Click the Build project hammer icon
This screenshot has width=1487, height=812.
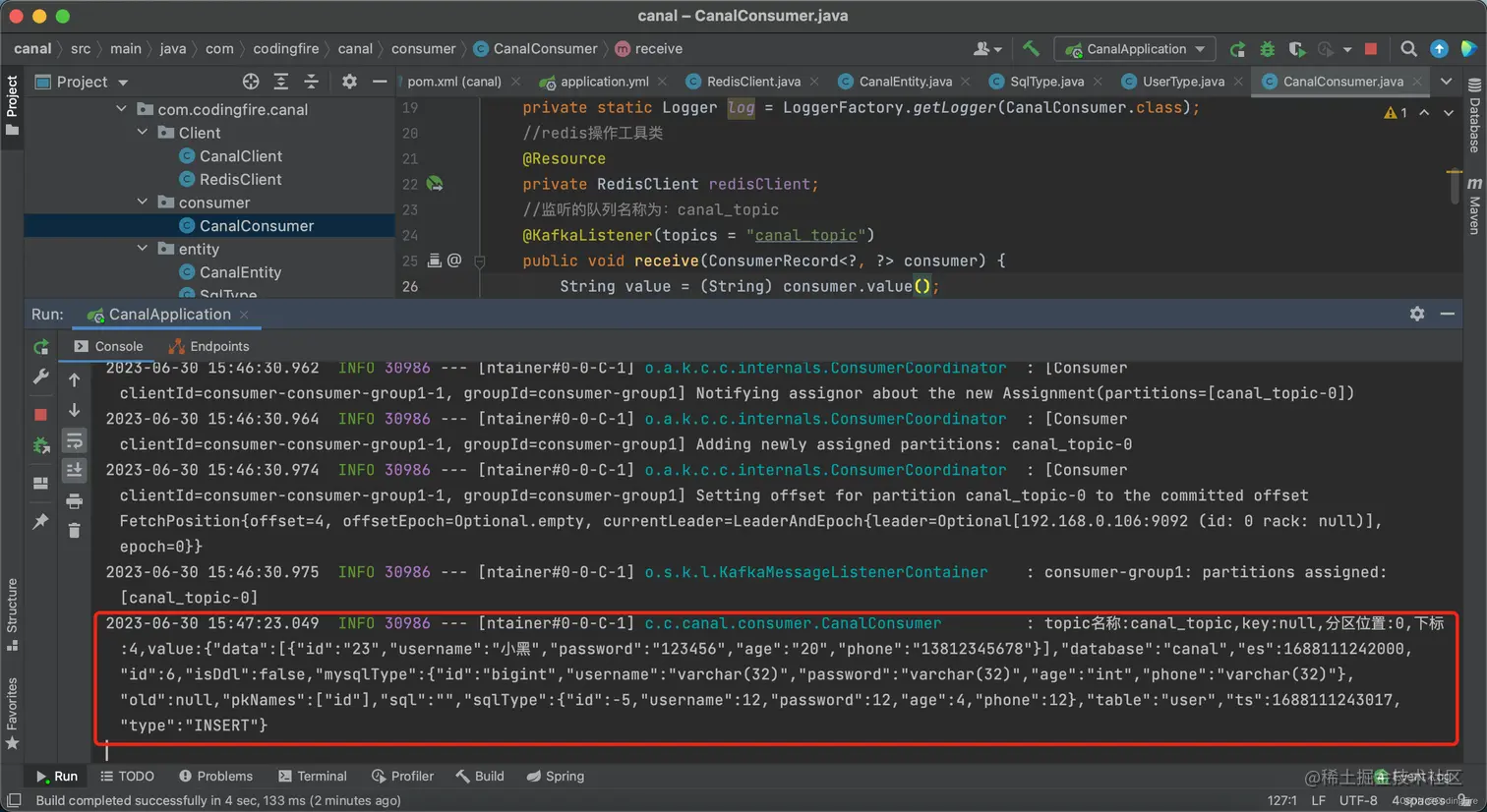tap(1031, 48)
